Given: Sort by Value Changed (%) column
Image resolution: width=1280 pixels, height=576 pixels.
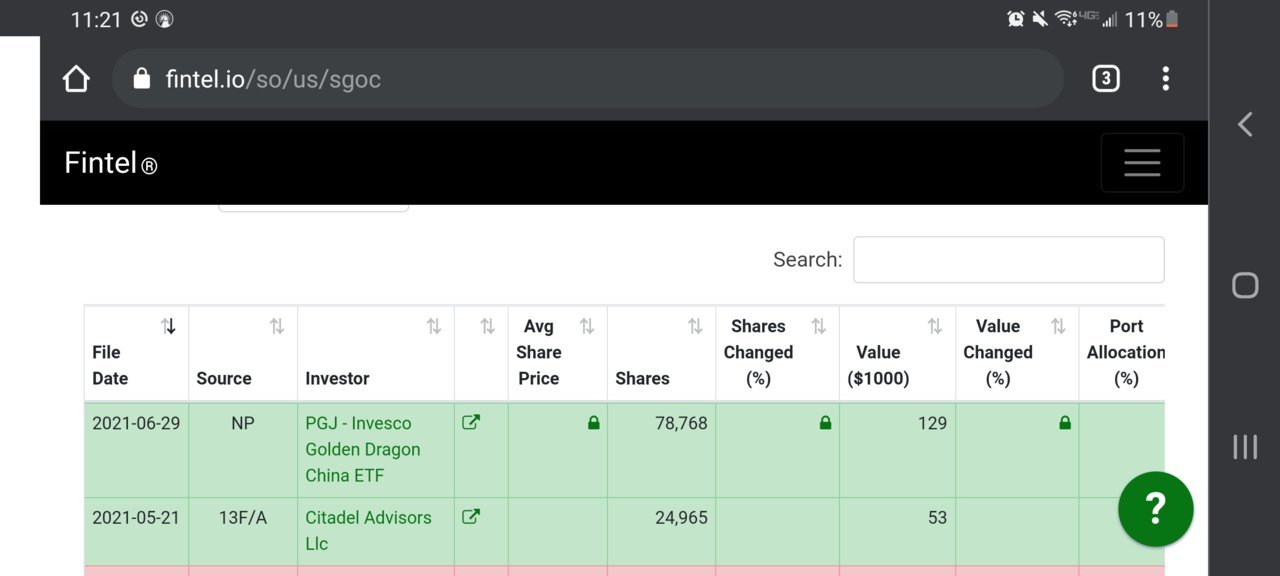Looking at the screenshot, I should tap(1017, 353).
